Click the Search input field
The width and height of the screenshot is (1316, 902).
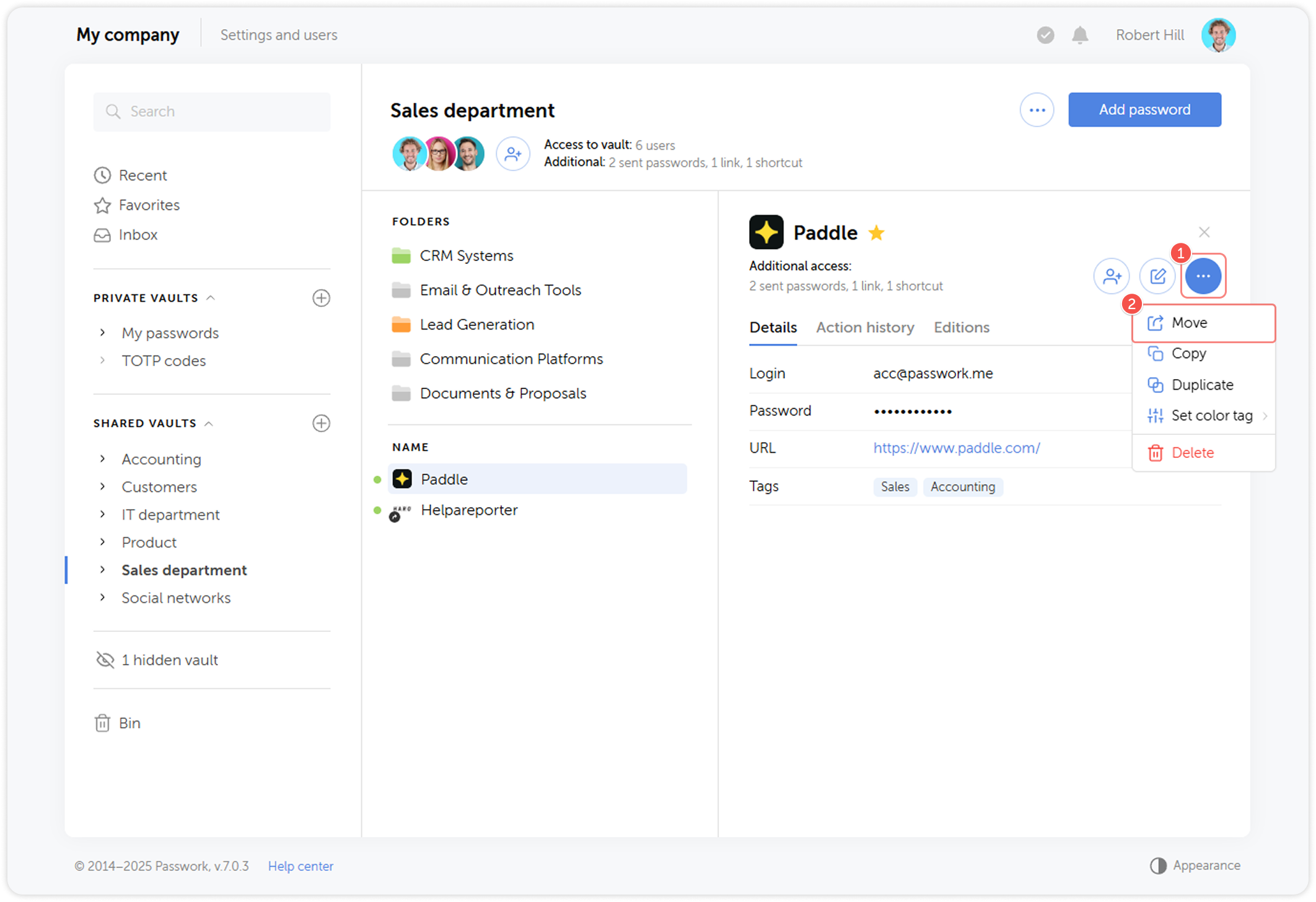tap(212, 112)
